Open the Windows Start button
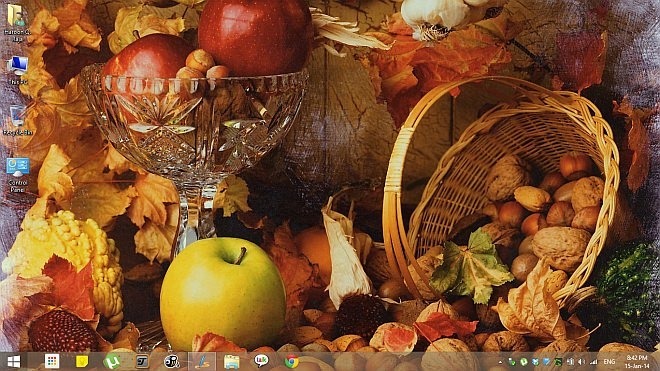Viewport: 660px width, 371px height. (14, 361)
